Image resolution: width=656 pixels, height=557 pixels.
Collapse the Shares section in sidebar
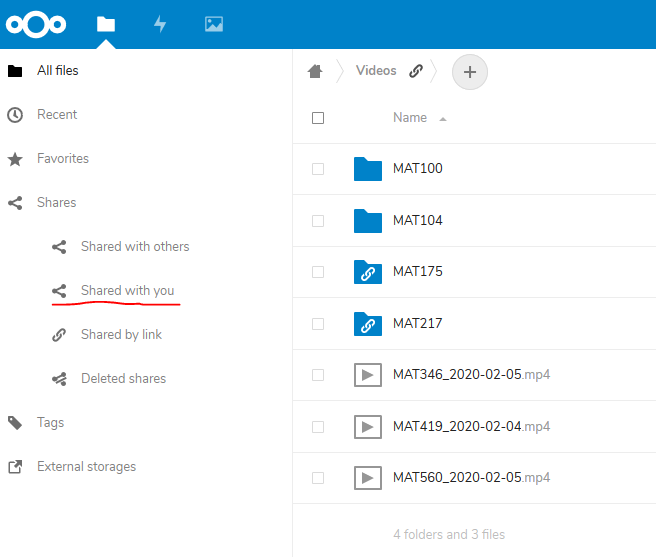click(x=56, y=202)
